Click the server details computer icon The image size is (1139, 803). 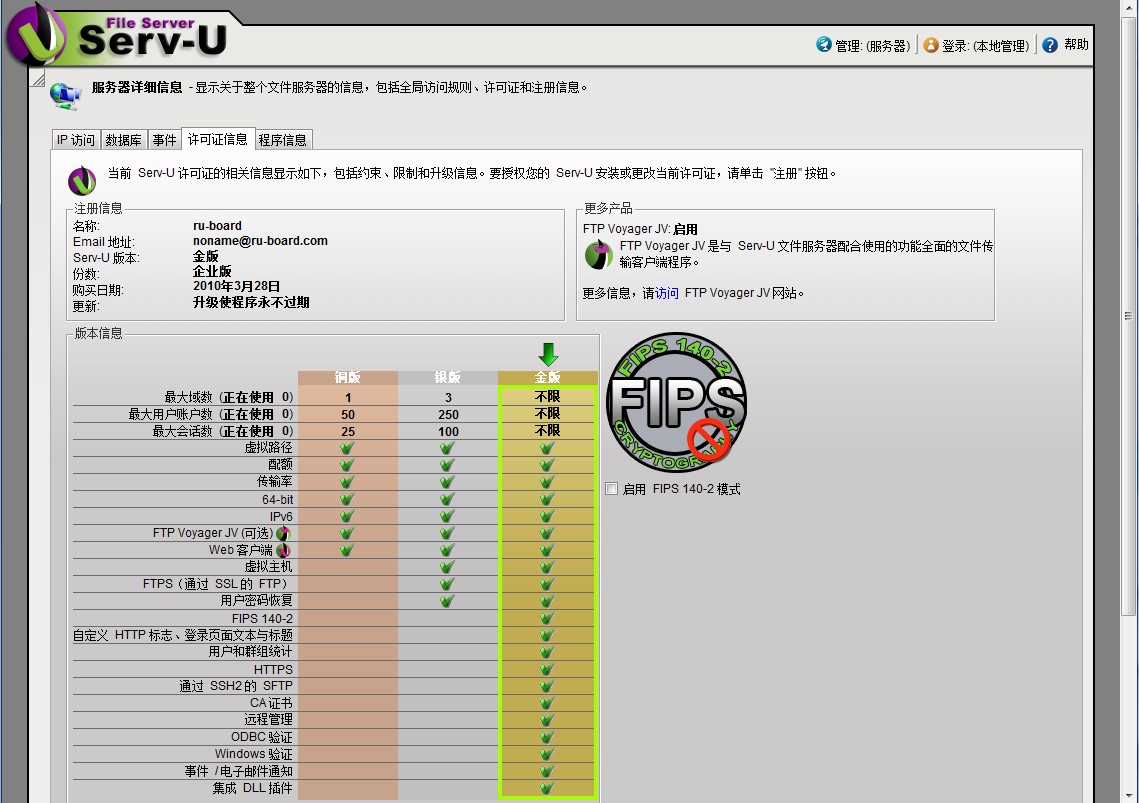(65, 96)
